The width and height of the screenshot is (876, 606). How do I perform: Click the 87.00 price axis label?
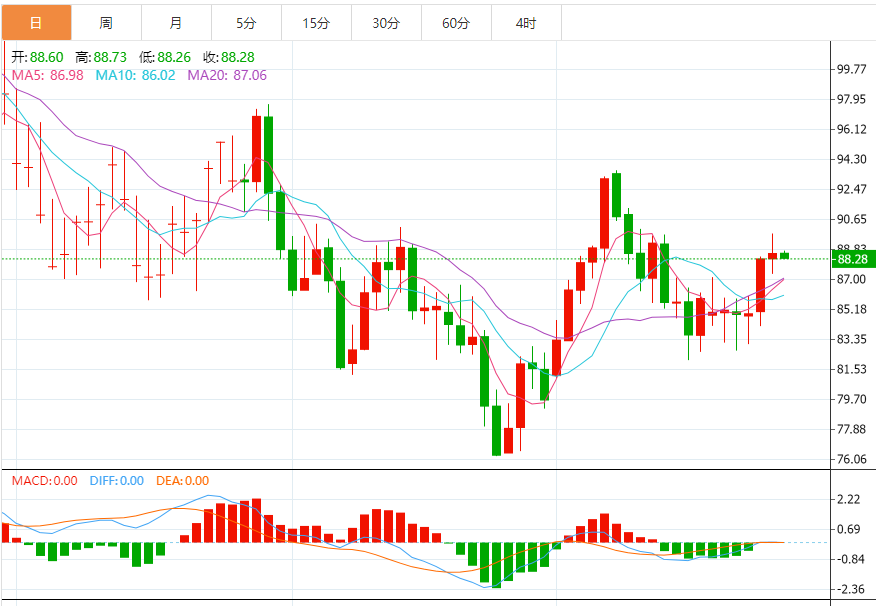pos(851,279)
